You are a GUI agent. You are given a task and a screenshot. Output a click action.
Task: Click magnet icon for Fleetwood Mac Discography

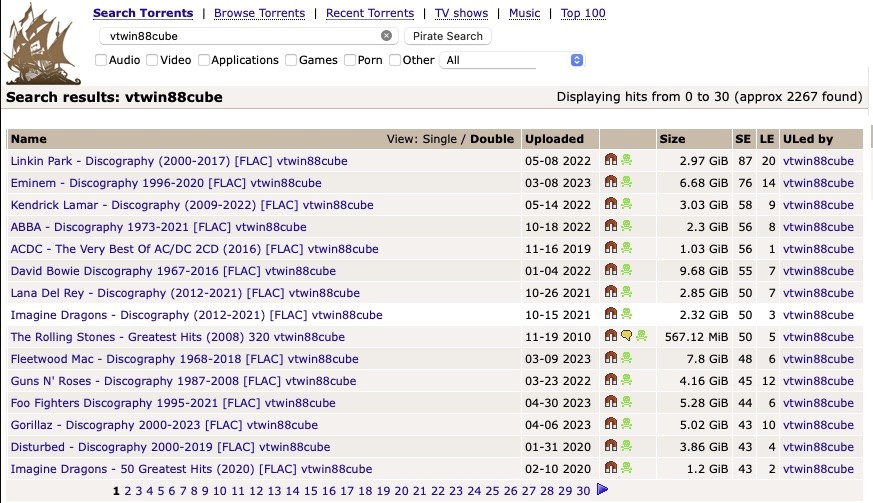click(x=611, y=358)
